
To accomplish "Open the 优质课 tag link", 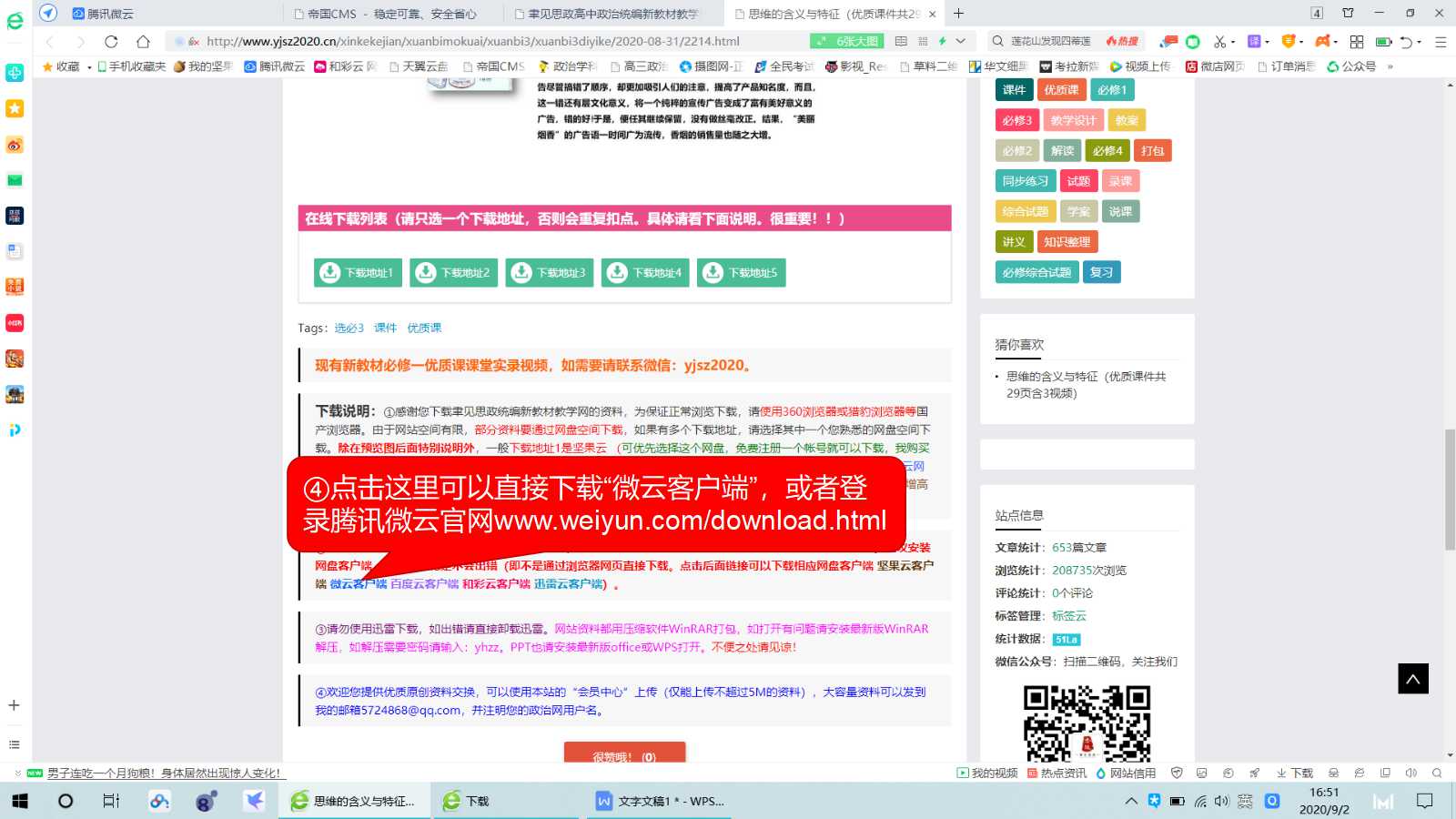I will (424, 328).
